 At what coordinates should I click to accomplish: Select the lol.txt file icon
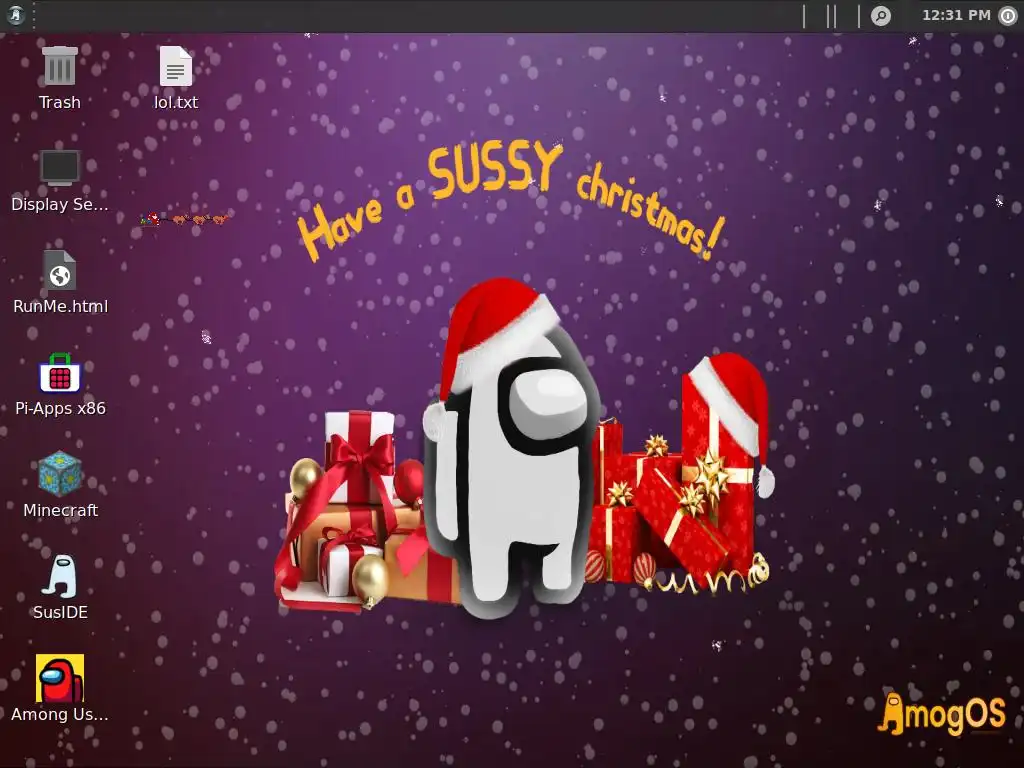click(176, 66)
